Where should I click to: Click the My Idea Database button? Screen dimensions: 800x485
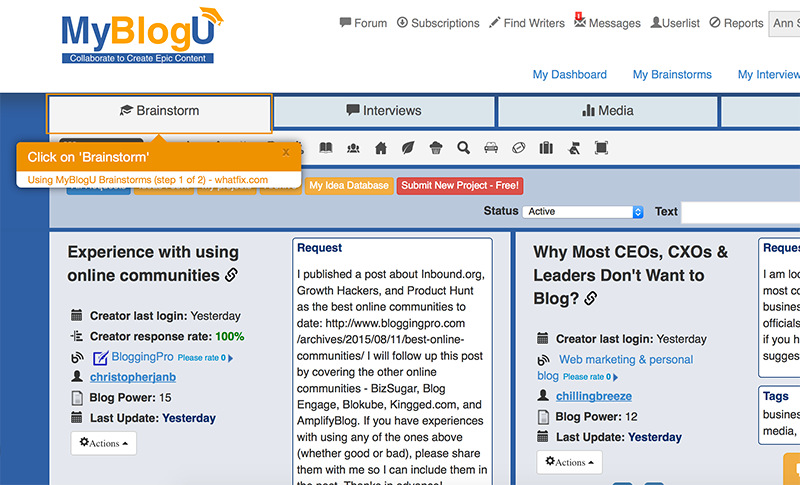click(349, 186)
